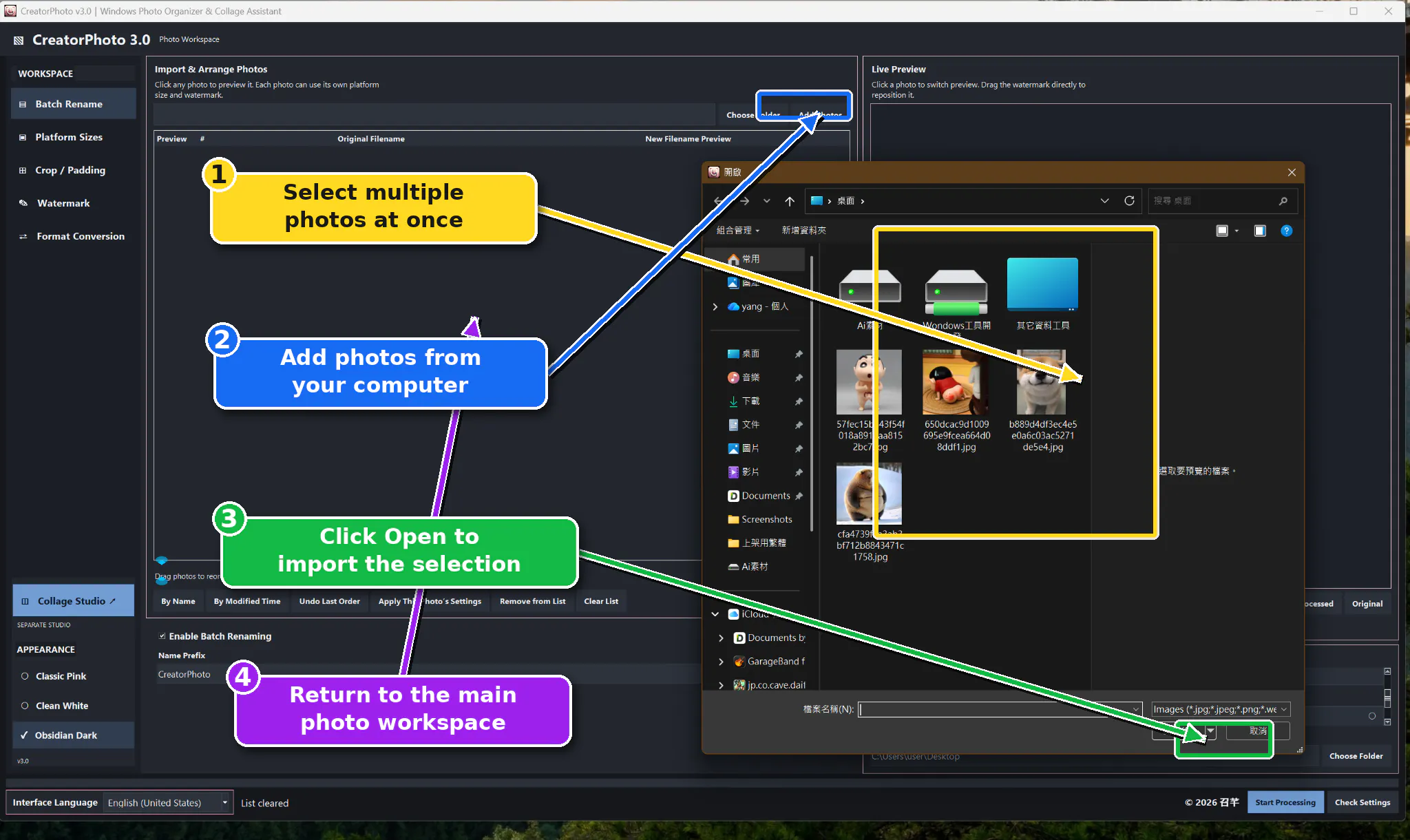
Task: Select Obsidian Dark appearance
Action: [73, 735]
